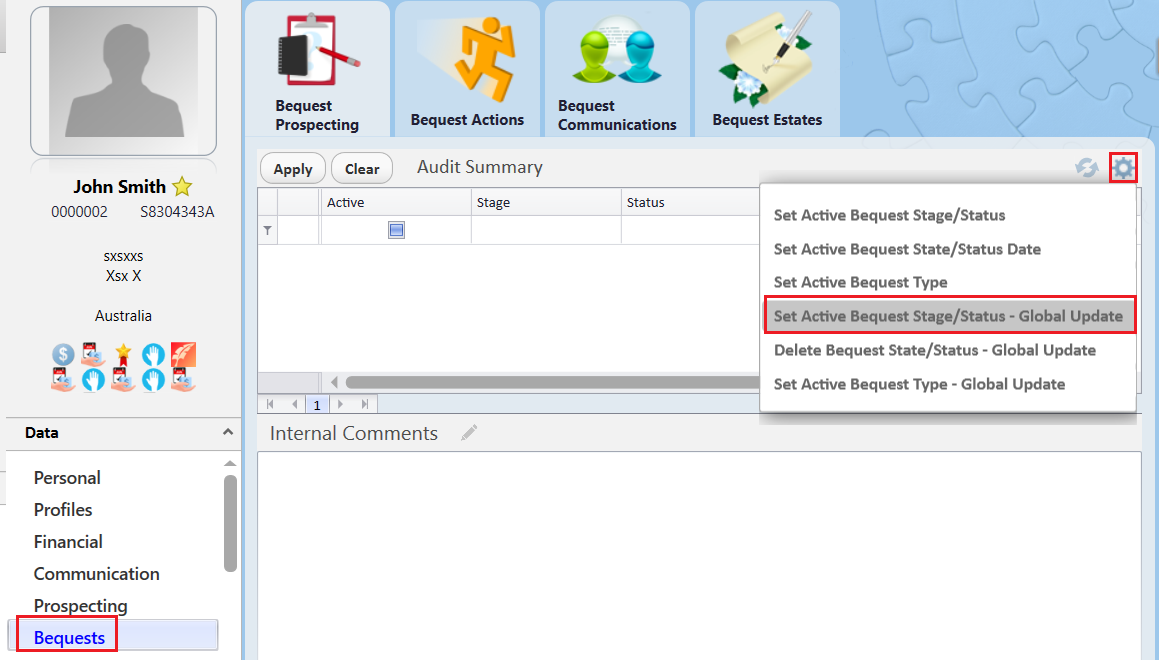Select Financial in the Data list
1159x660 pixels.
68,542
